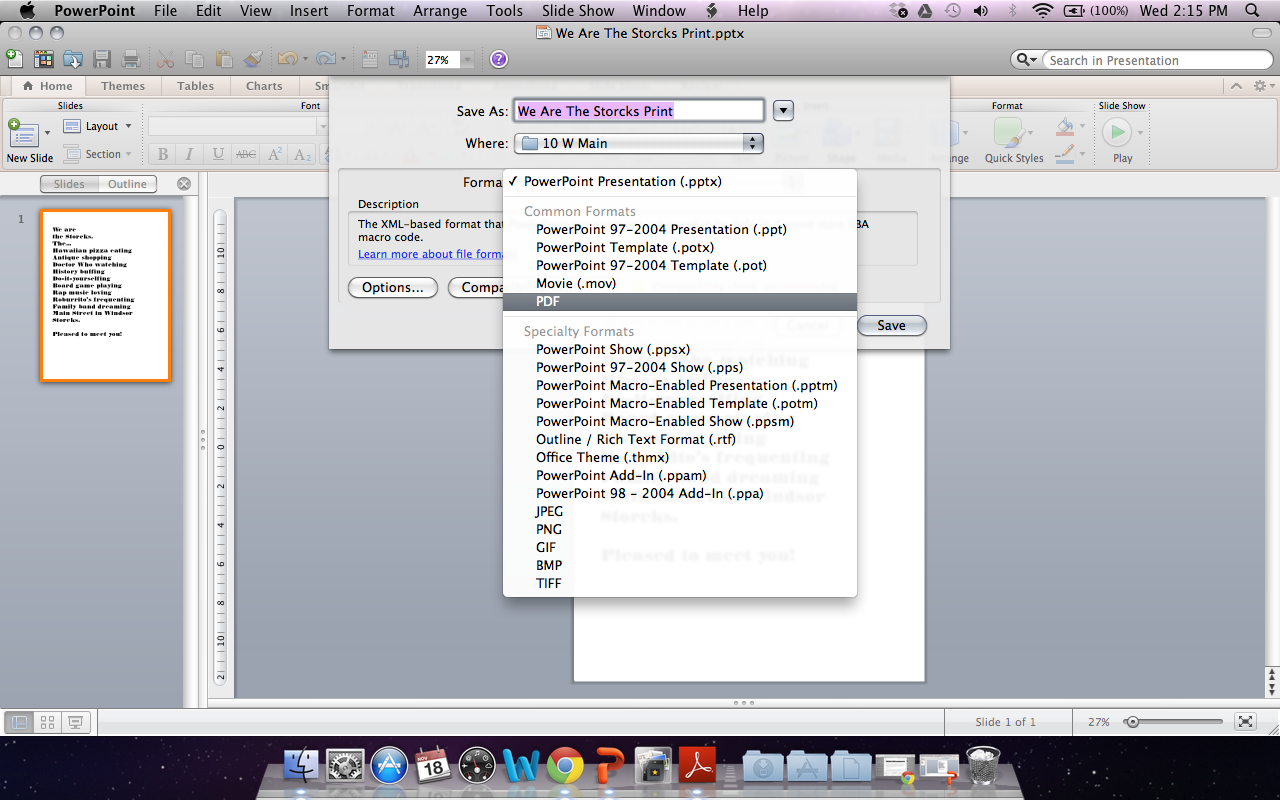Select Outline / Rich Text Format (.rtf)
Image resolution: width=1280 pixels, height=800 pixels.
tap(680, 439)
